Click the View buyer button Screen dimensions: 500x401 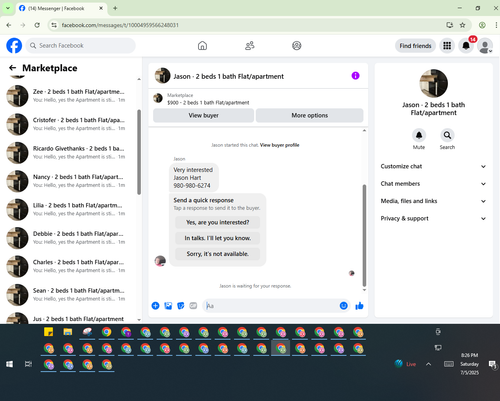pyautogui.click(x=203, y=115)
